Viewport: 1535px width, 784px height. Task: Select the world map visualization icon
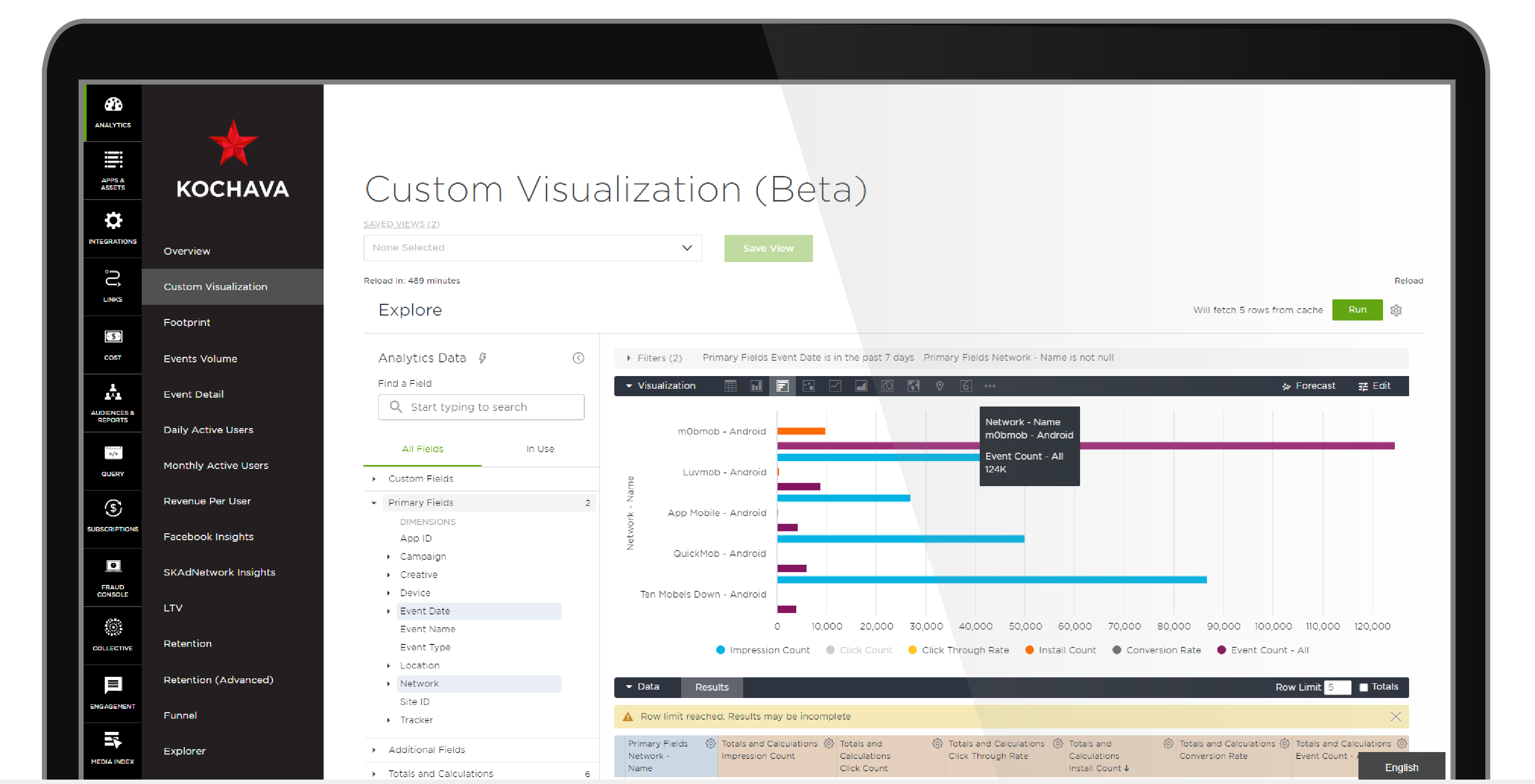point(913,386)
